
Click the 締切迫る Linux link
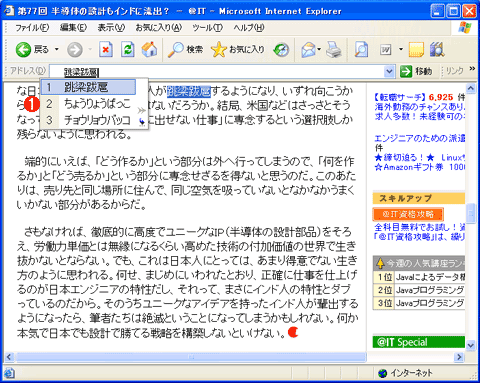[419, 157]
